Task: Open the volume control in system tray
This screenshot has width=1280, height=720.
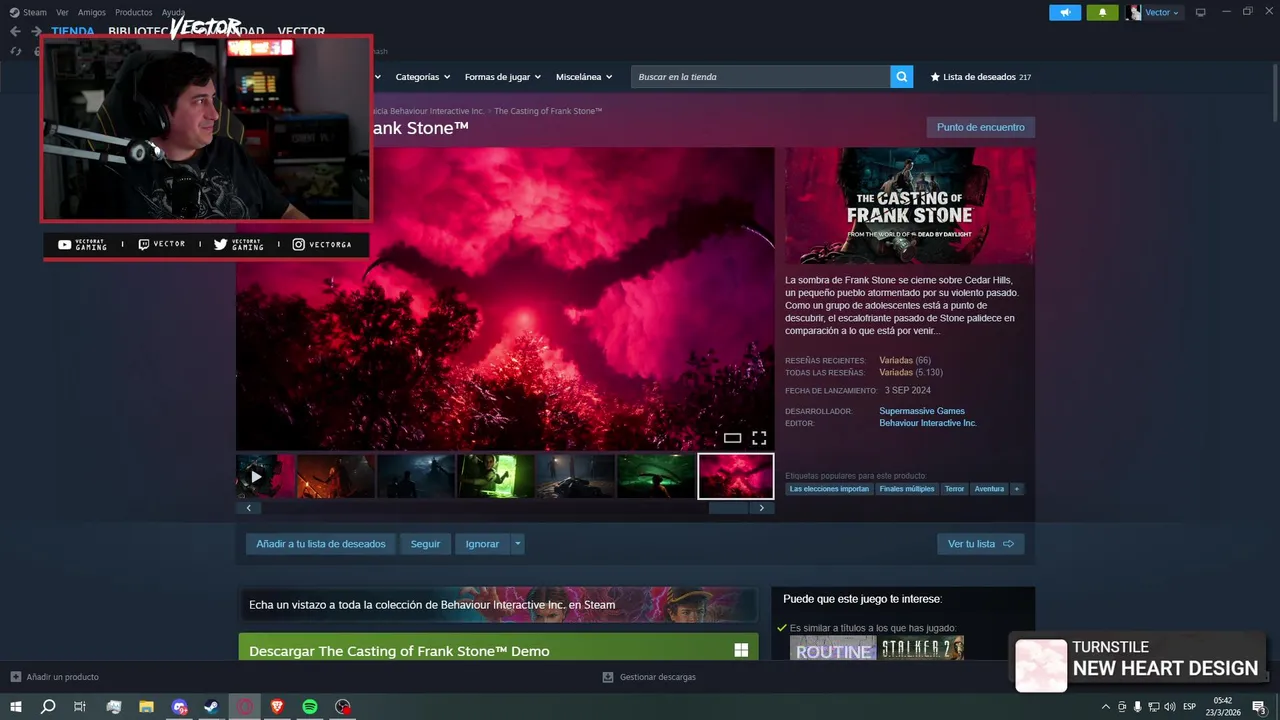Action: coord(1170,707)
